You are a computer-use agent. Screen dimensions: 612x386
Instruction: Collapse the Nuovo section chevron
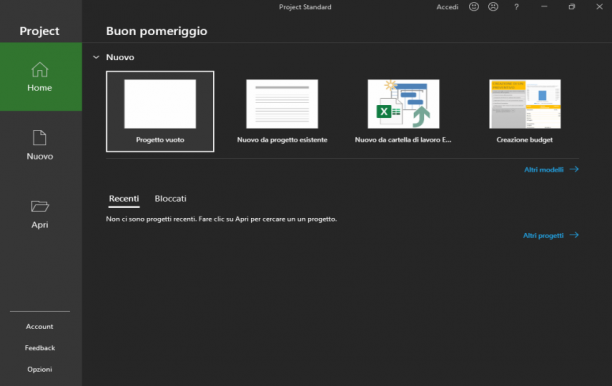coord(96,57)
